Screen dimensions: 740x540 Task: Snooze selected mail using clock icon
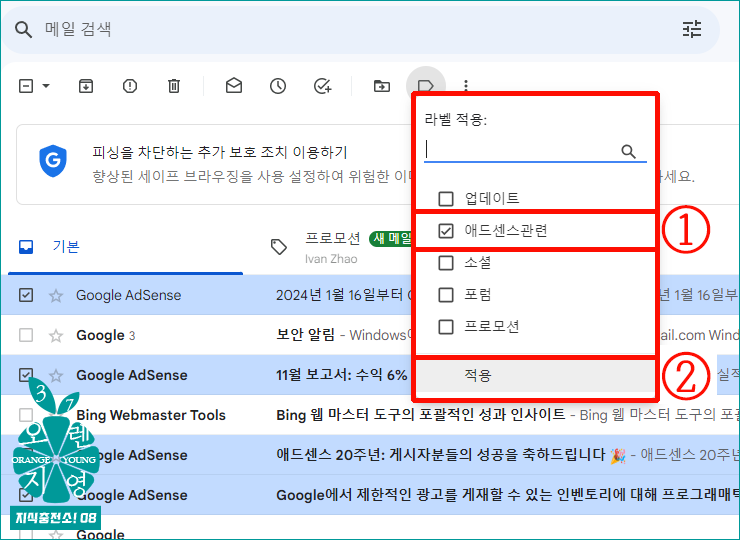point(278,86)
